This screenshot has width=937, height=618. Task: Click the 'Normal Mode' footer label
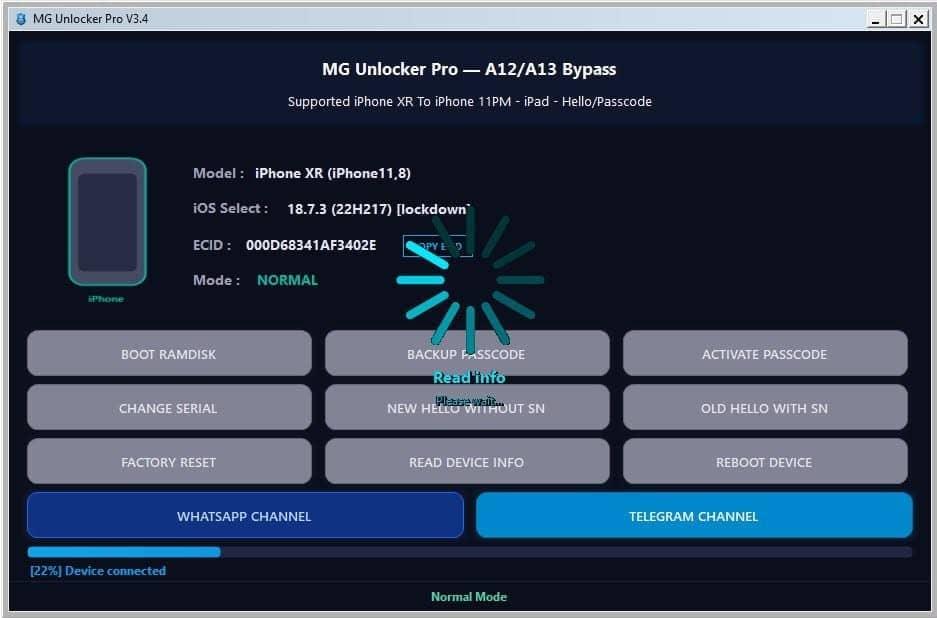(x=469, y=596)
